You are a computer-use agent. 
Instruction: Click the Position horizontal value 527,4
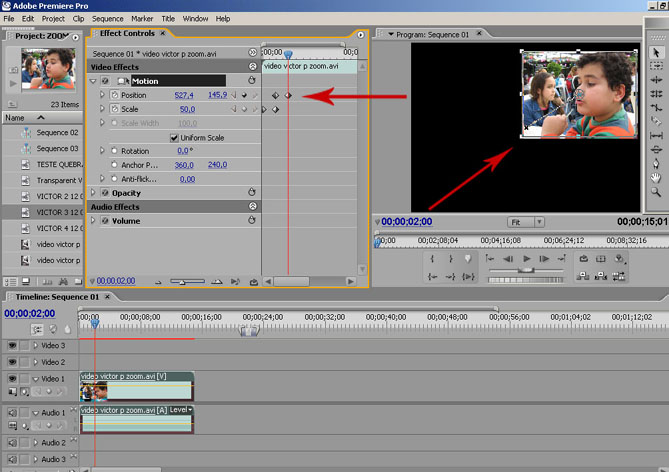pyautogui.click(x=185, y=95)
